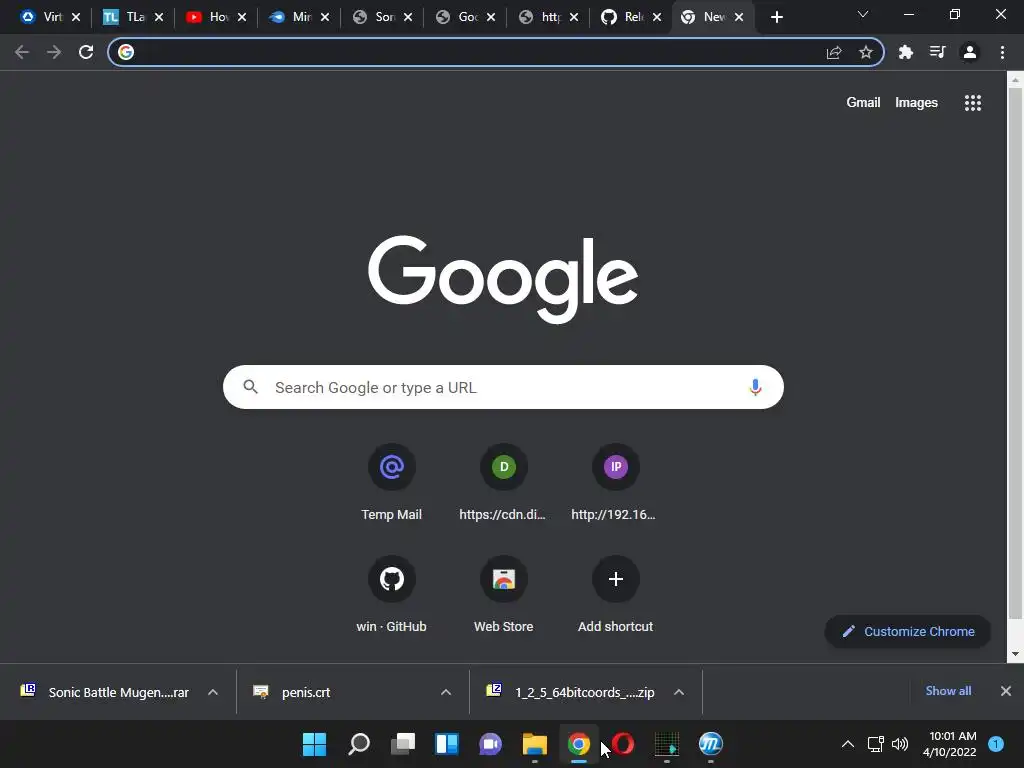
Task: Open Task View on the taskbar
Action: coord(403,744)
